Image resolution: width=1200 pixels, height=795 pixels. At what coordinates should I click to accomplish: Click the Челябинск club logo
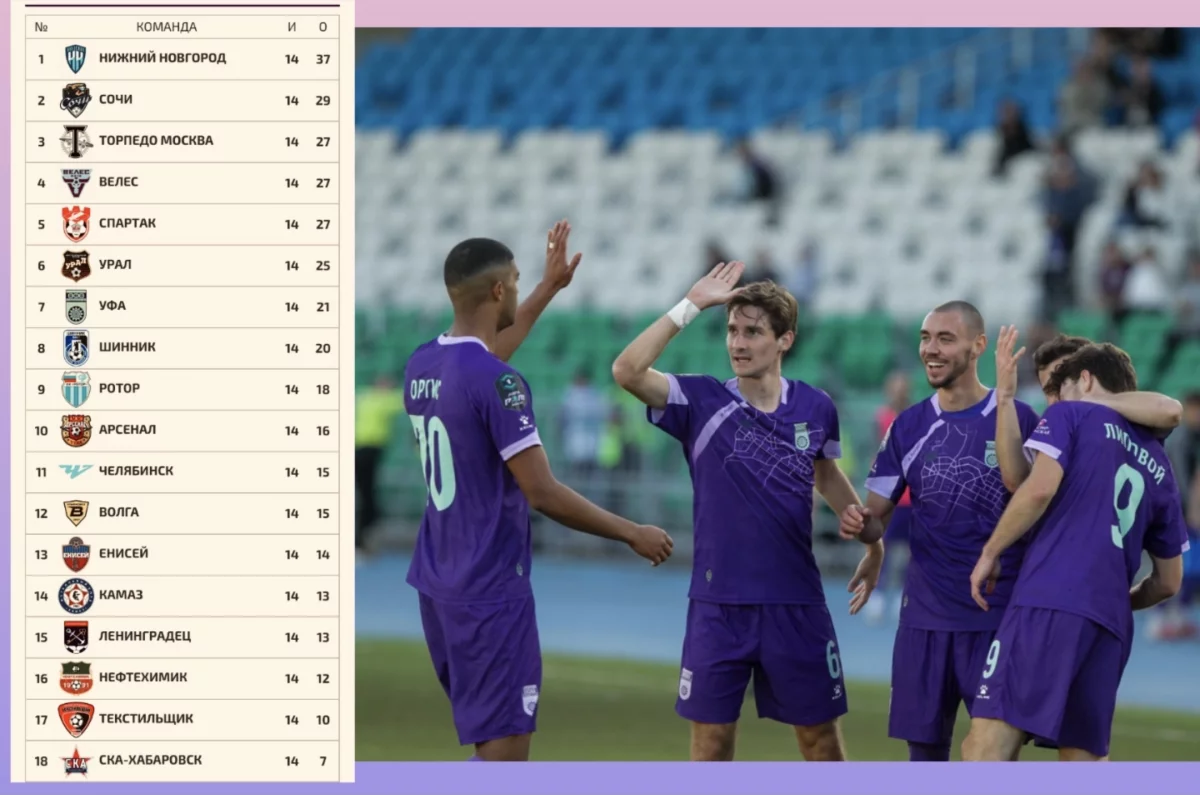pos(75,471)
